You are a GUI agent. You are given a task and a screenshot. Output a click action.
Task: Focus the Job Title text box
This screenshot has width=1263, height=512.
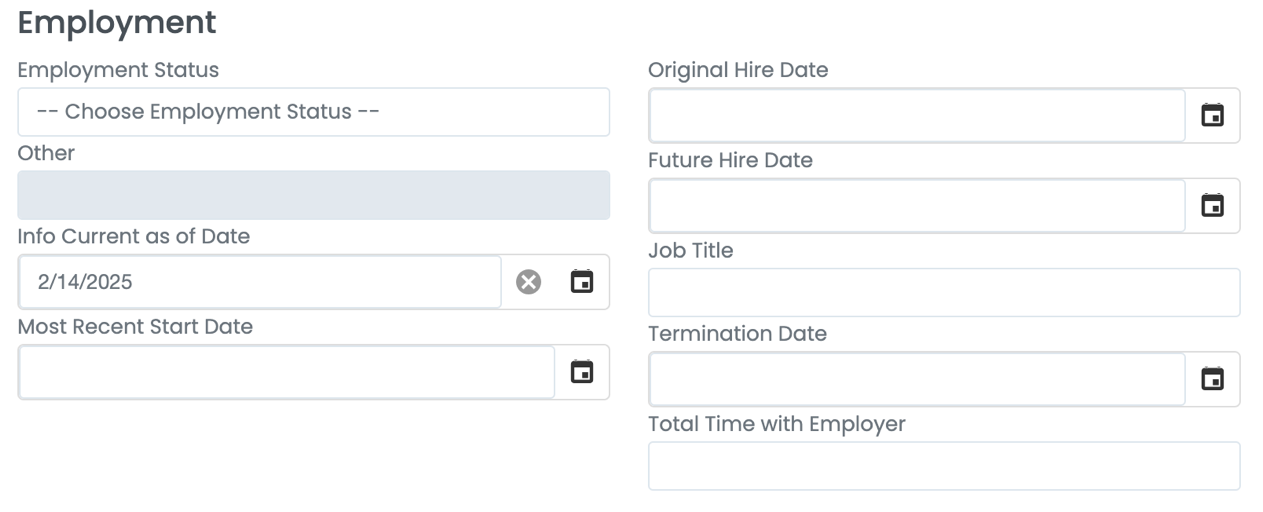[944, 292]
